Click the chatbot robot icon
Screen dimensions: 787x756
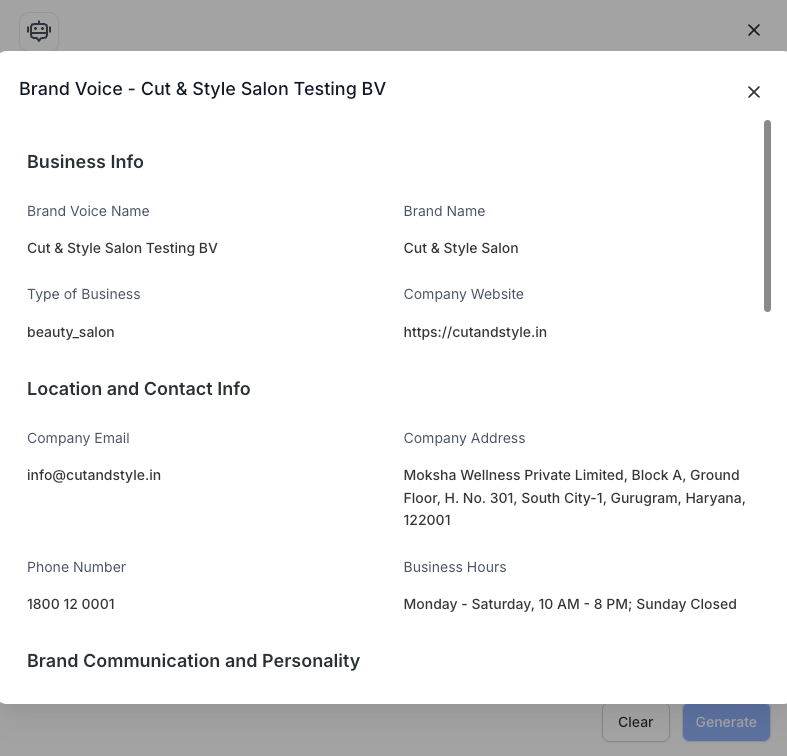click(39, 31)
